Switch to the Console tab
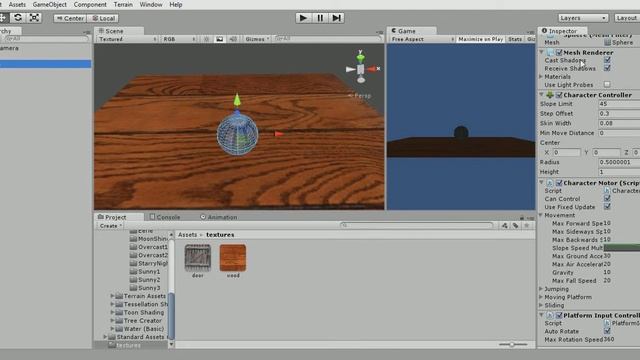 tap(165, 217)
